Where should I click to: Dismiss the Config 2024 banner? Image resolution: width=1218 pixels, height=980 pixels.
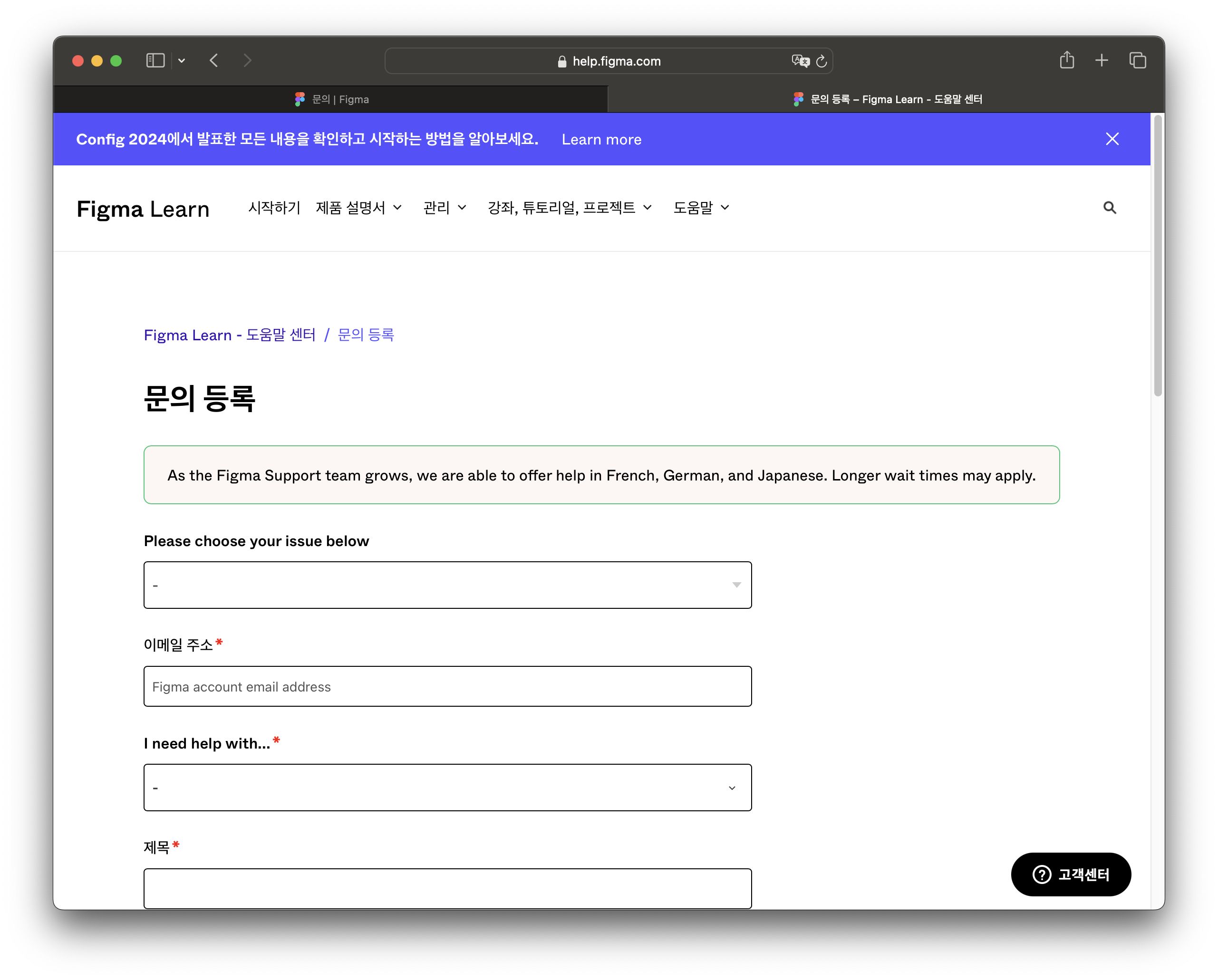(1112, 139)
